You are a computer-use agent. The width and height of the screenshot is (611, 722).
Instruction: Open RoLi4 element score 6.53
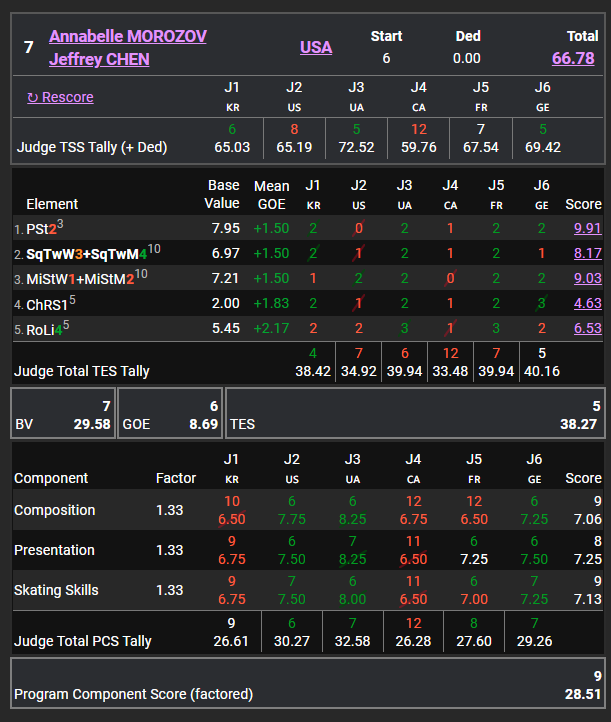[587, 329]
